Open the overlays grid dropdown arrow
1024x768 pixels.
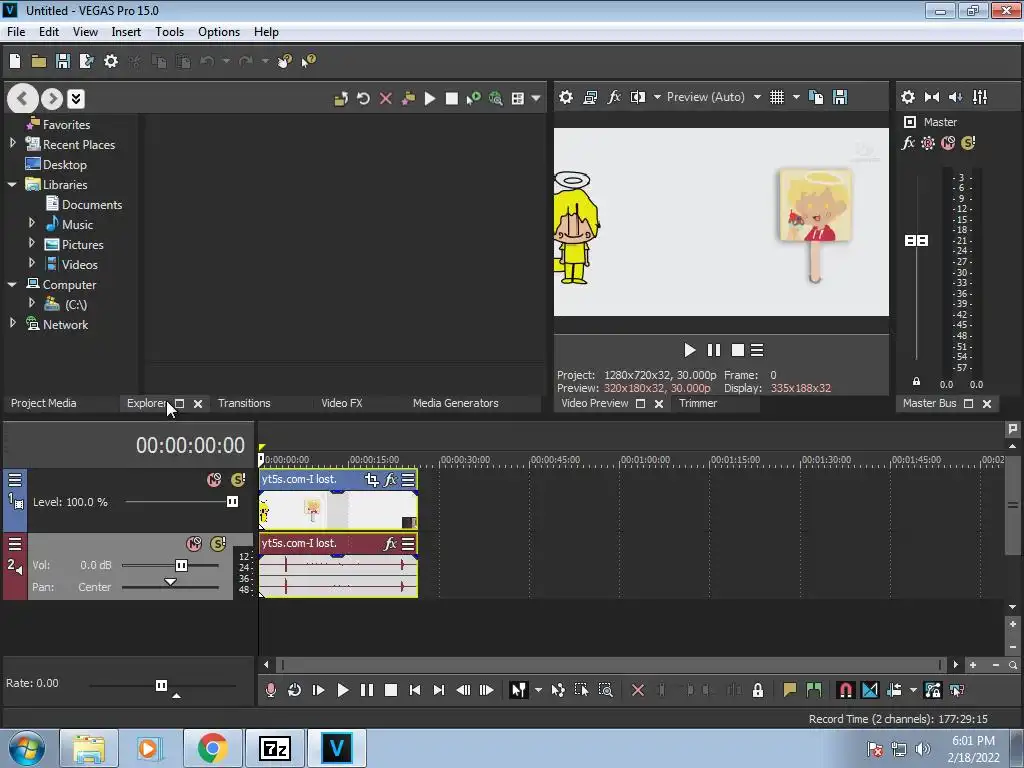796,97
